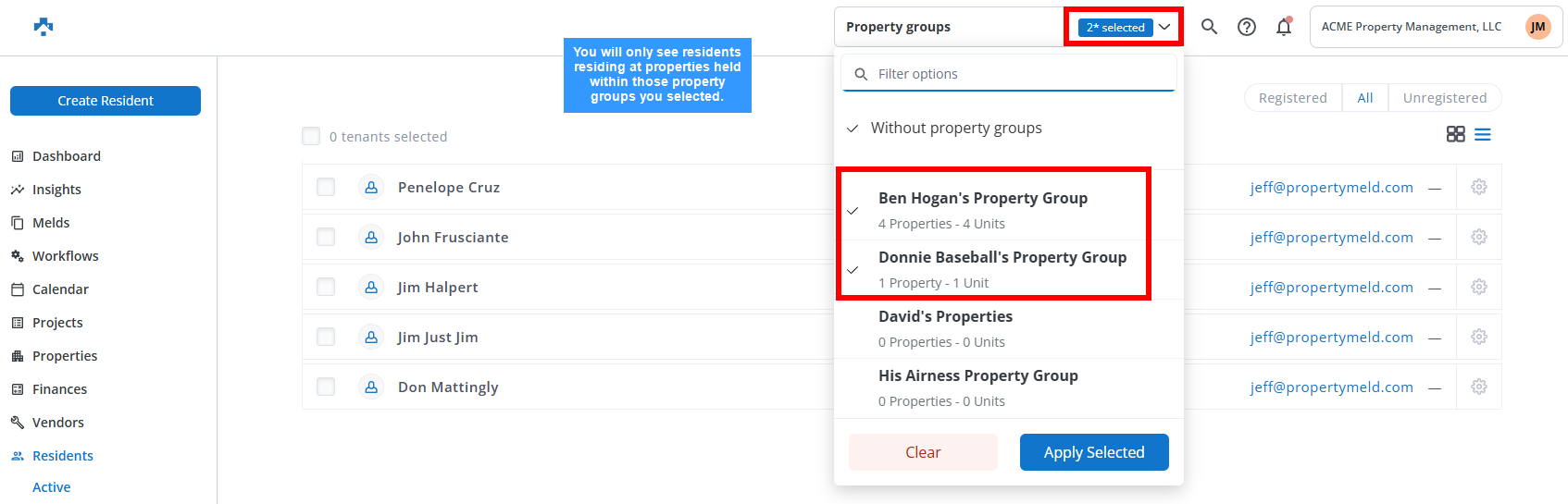Switch to grid view icon
Viewport: 1568px width, 504px height.
pos(1456,134)
